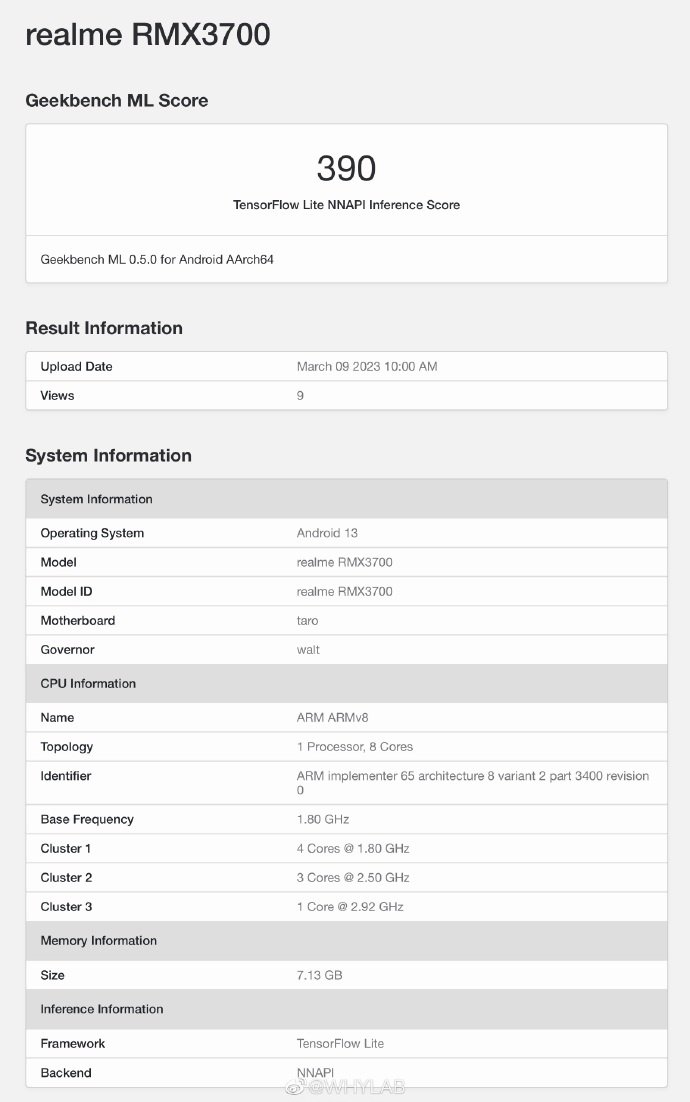Image resolution: width=690 pixels, height=1102 pixels.
Task: Click the realme RMX3700 page title
Action: pos(147,35)
